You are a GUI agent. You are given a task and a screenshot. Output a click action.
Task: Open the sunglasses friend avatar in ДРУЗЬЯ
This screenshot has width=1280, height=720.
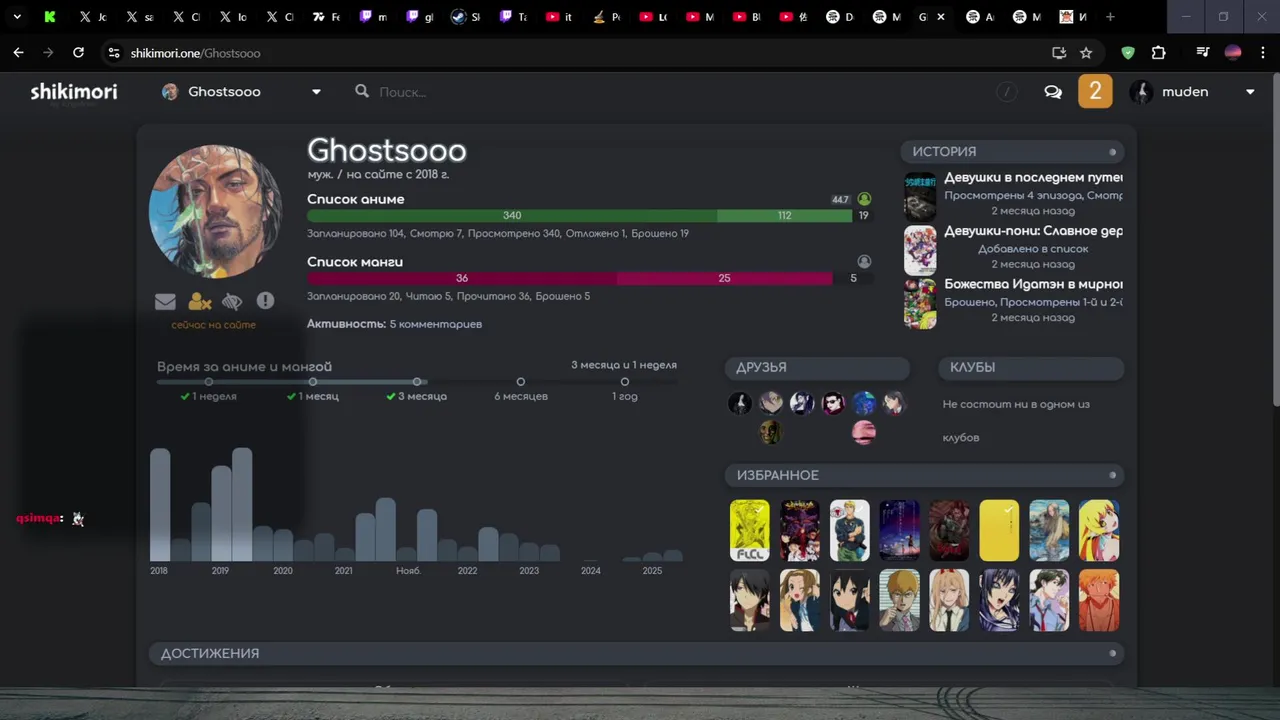point(833,403)
